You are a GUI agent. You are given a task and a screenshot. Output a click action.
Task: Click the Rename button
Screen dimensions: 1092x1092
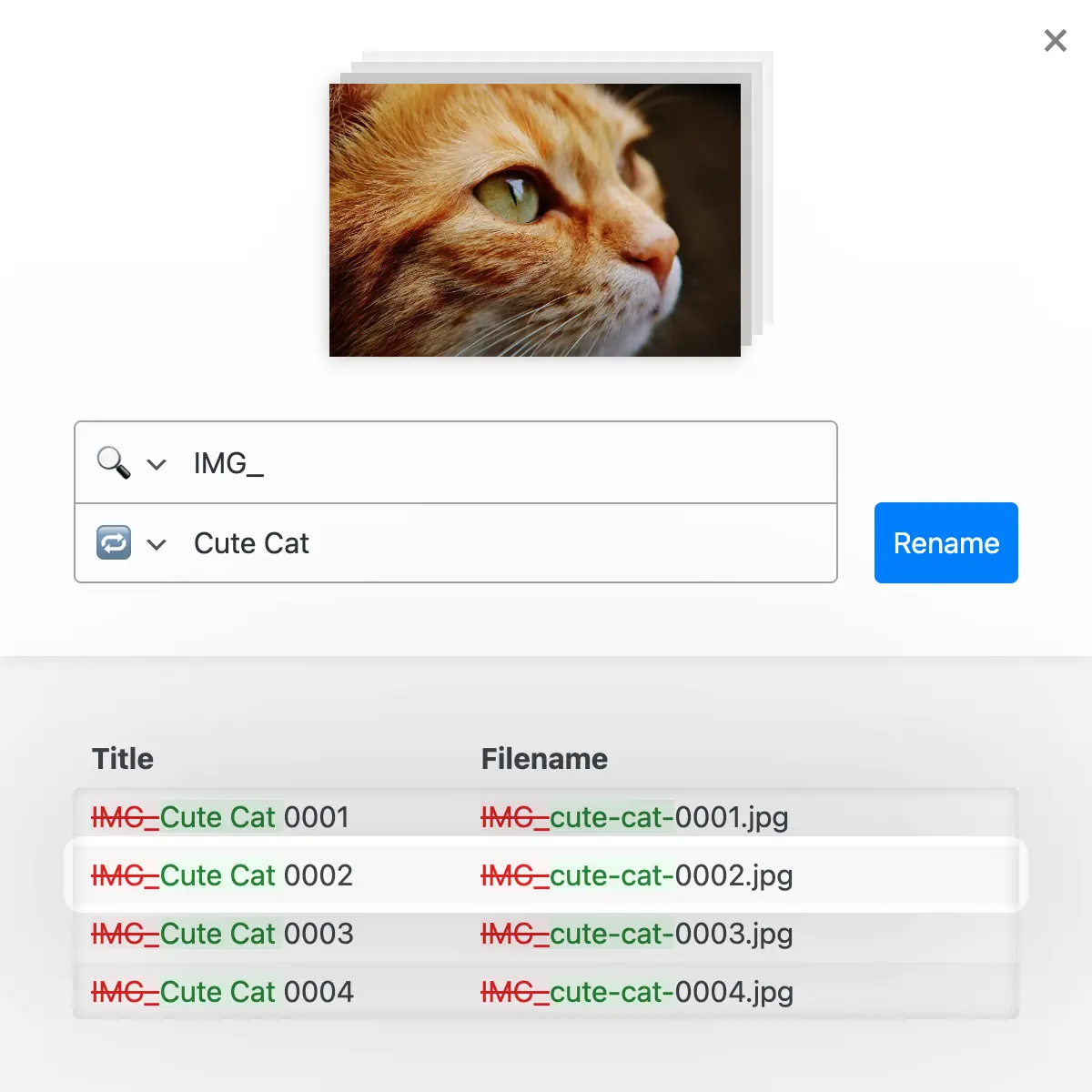tap(945, 542)
